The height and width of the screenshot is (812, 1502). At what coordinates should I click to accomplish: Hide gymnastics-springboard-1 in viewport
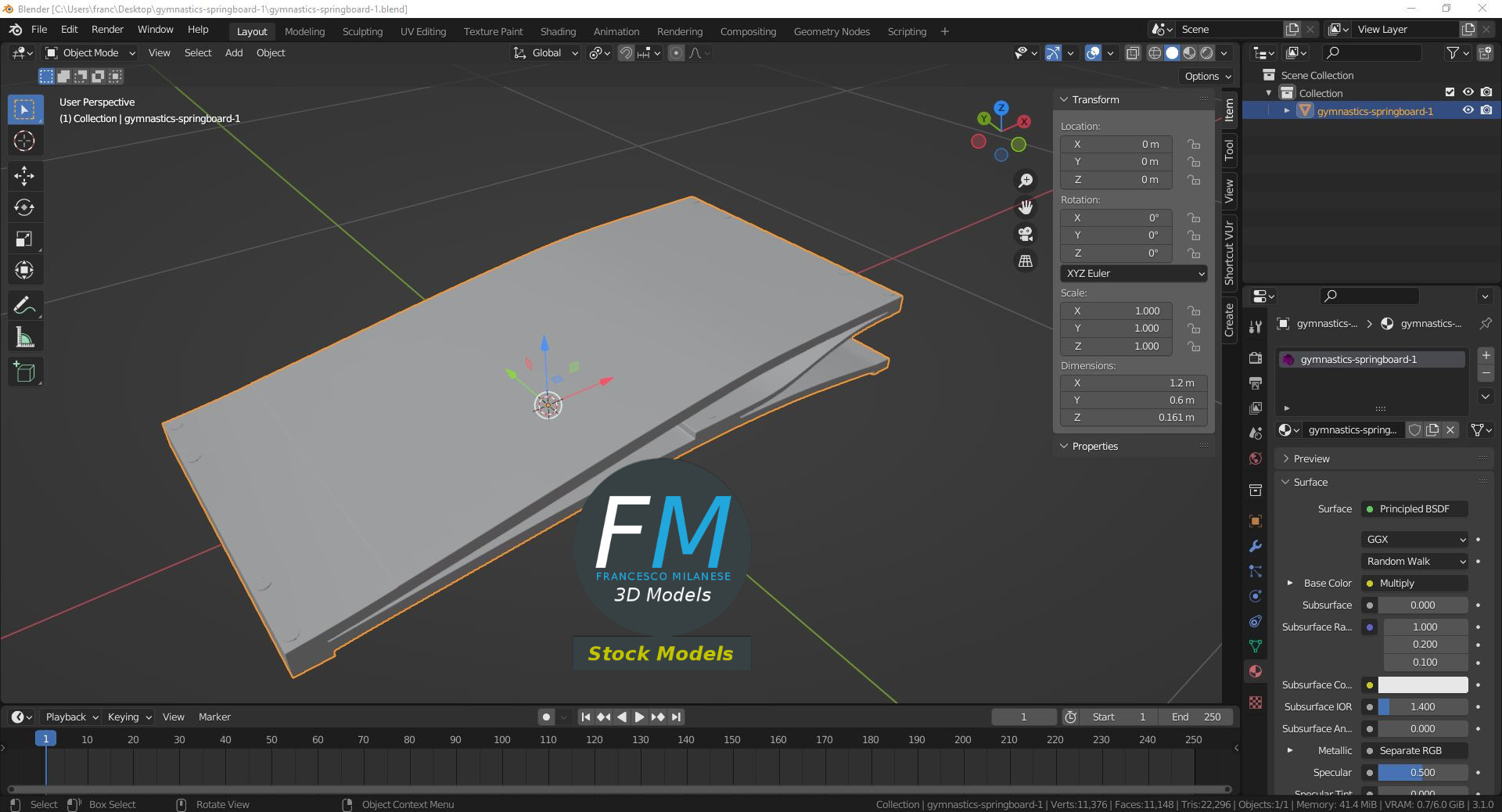[1468, 110]
